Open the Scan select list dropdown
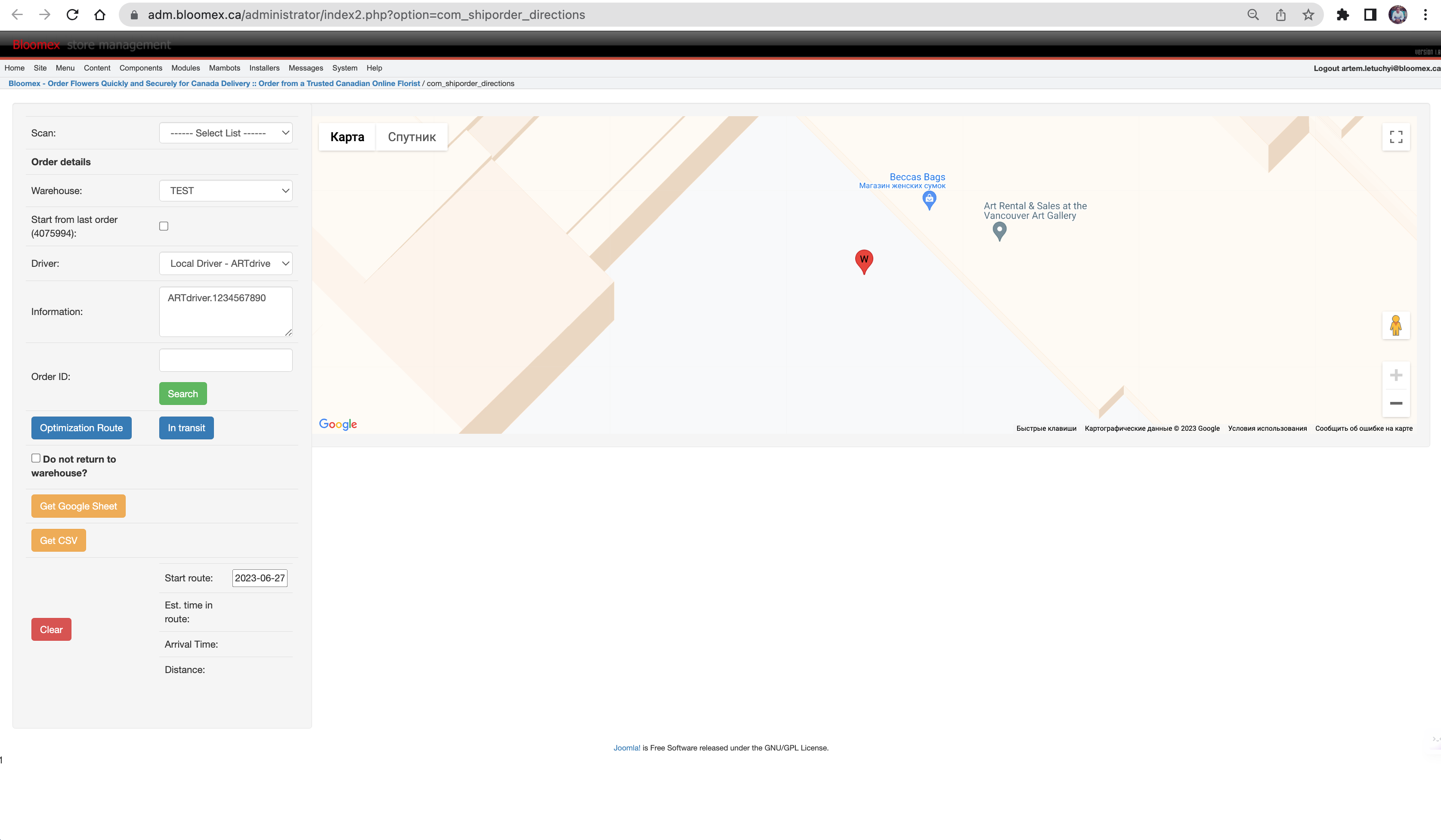Viewport: 1441px width, 840px height. tap(226, 133)
